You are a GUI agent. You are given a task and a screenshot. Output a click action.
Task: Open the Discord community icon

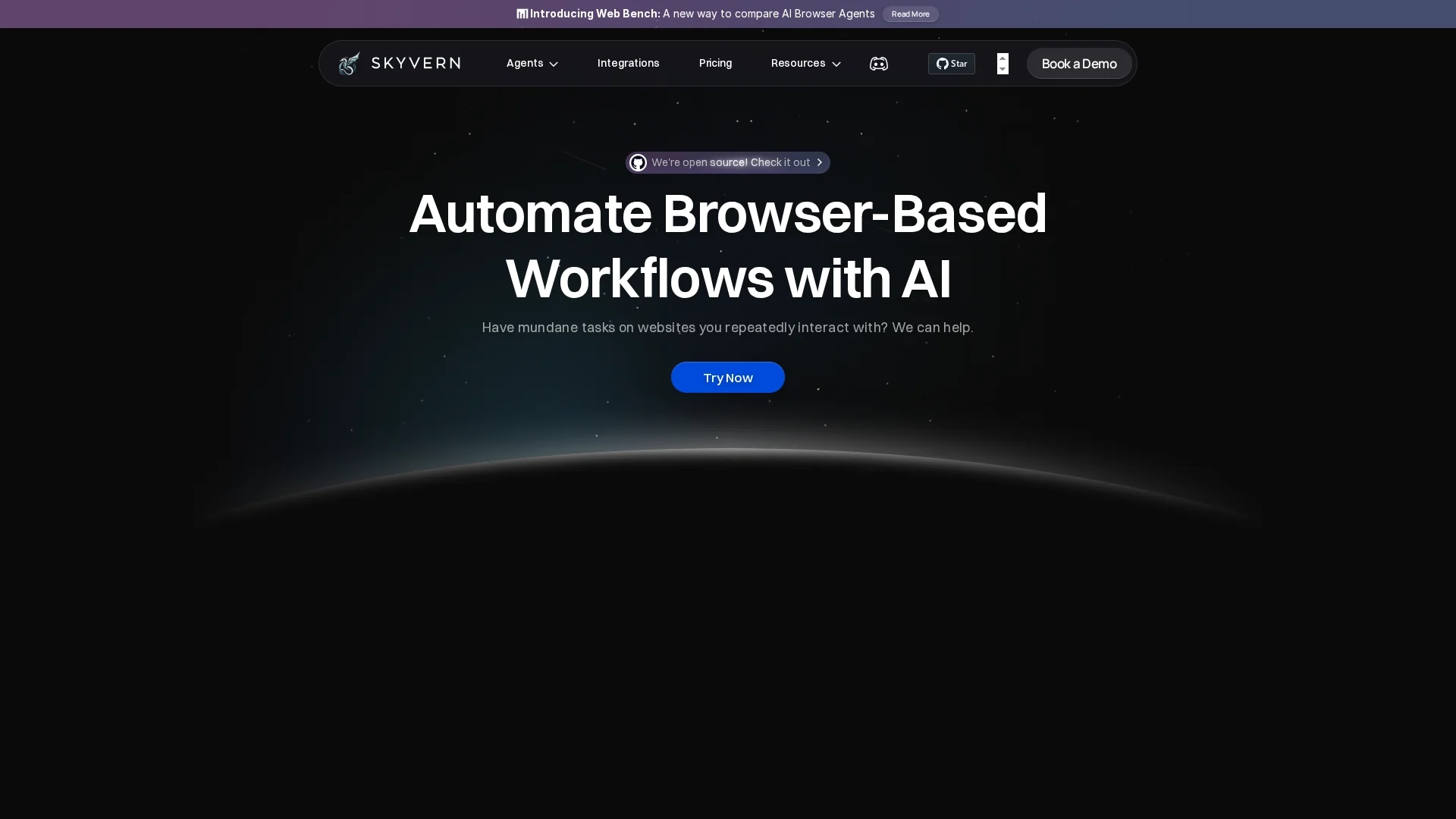tap(879, 64)
